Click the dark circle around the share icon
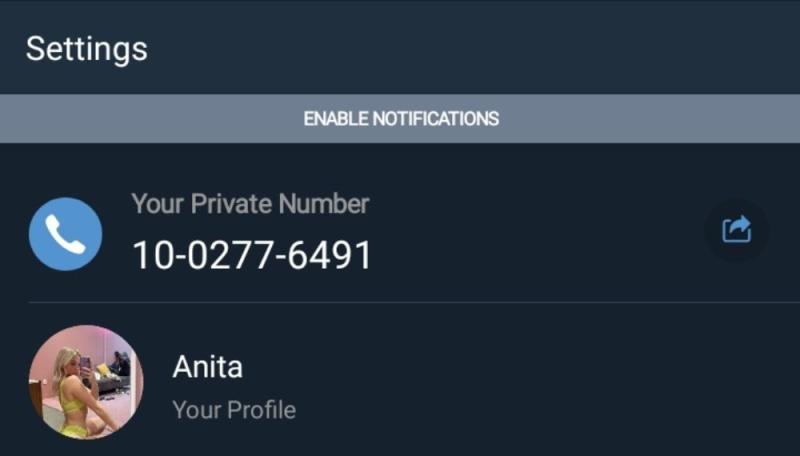This screenshot has width=800, height=456. [736, 230]
